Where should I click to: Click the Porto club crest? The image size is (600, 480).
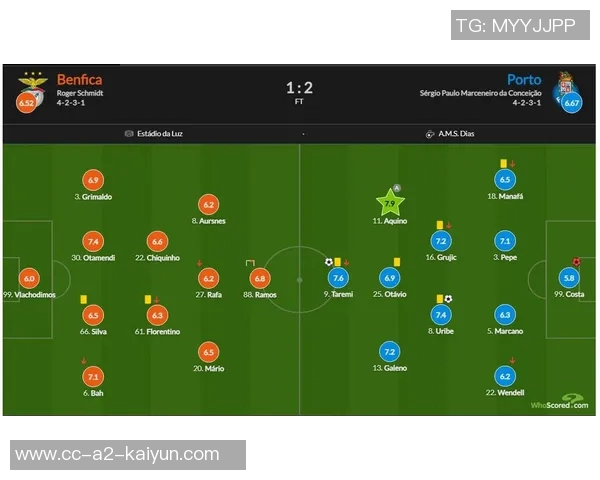(x=565, y=81)
